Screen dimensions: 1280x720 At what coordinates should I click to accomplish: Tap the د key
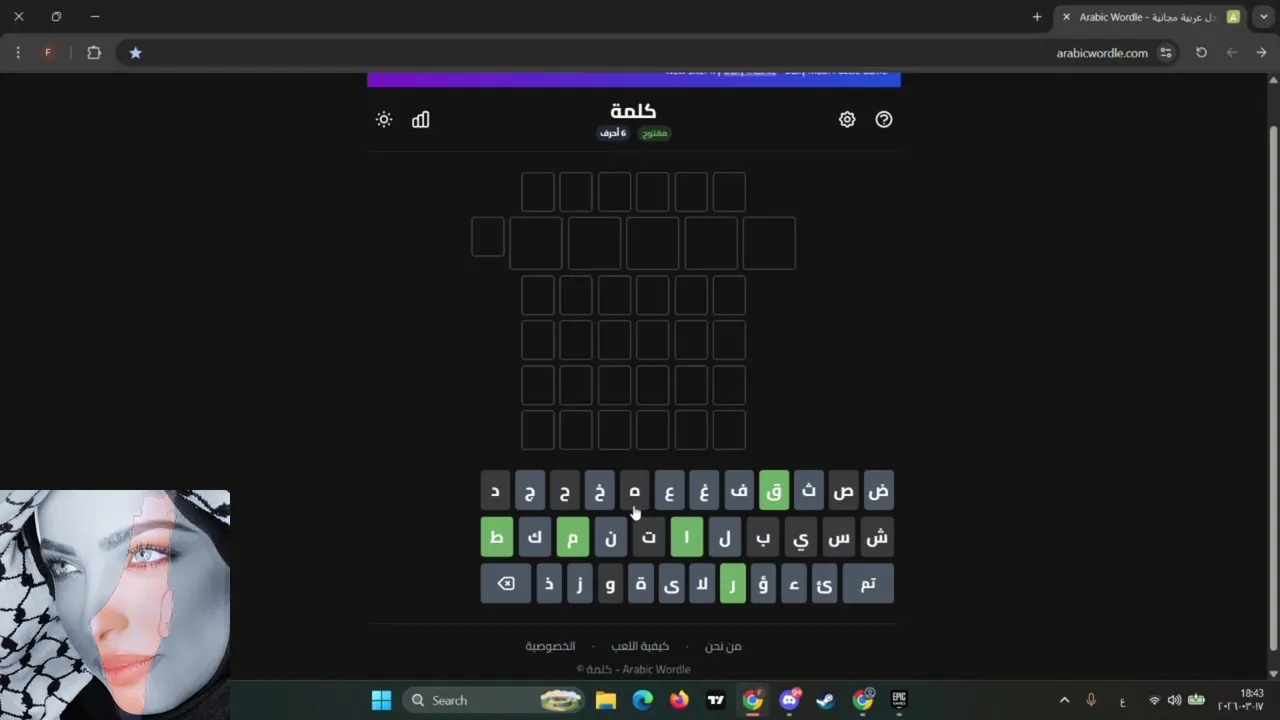point(495,491)
